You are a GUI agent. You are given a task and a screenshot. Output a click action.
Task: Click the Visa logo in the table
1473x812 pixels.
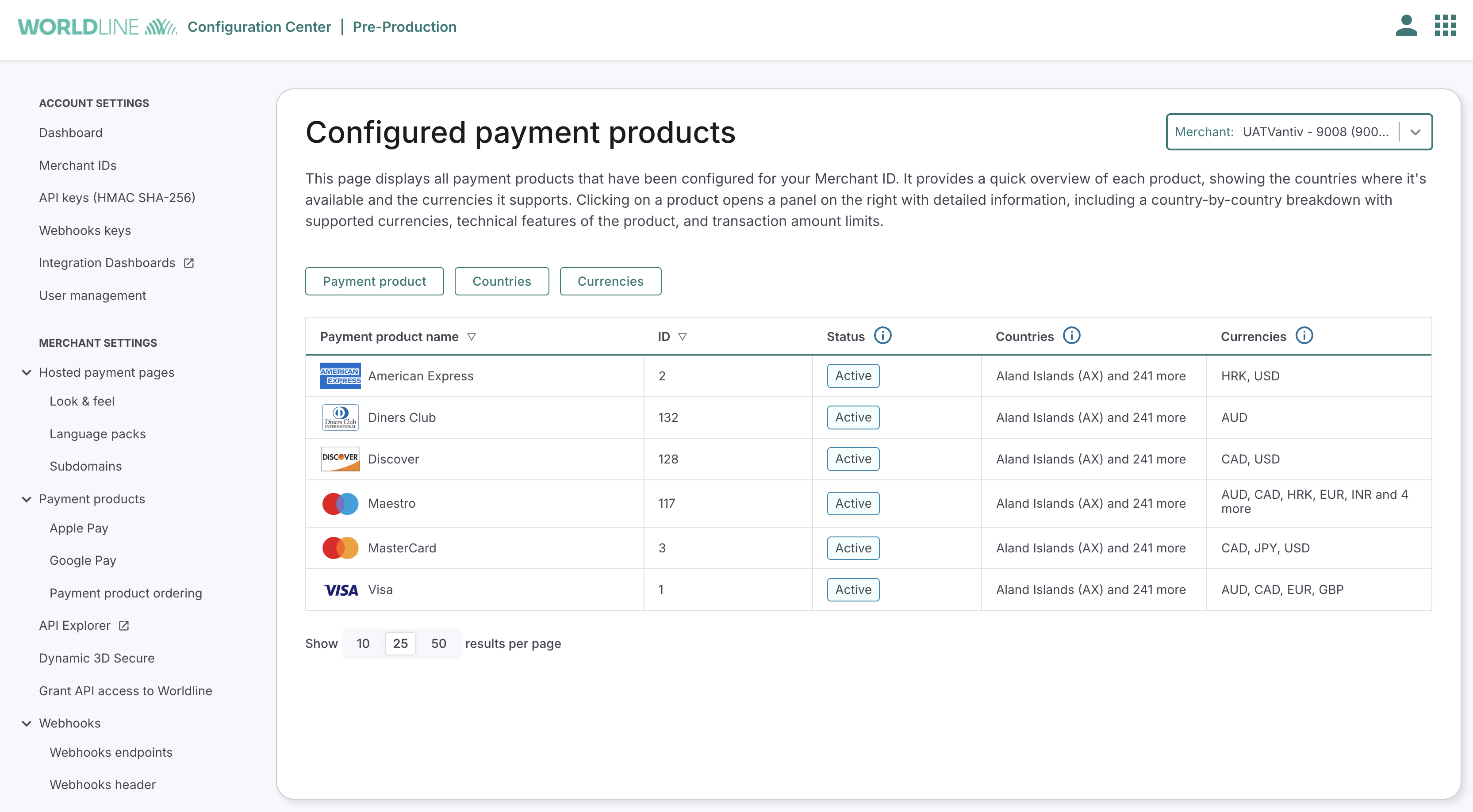pyautogui.click(x=341, y=590)
